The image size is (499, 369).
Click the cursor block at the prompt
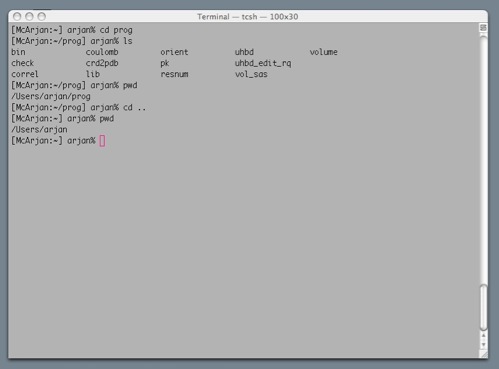pos(102,141)
